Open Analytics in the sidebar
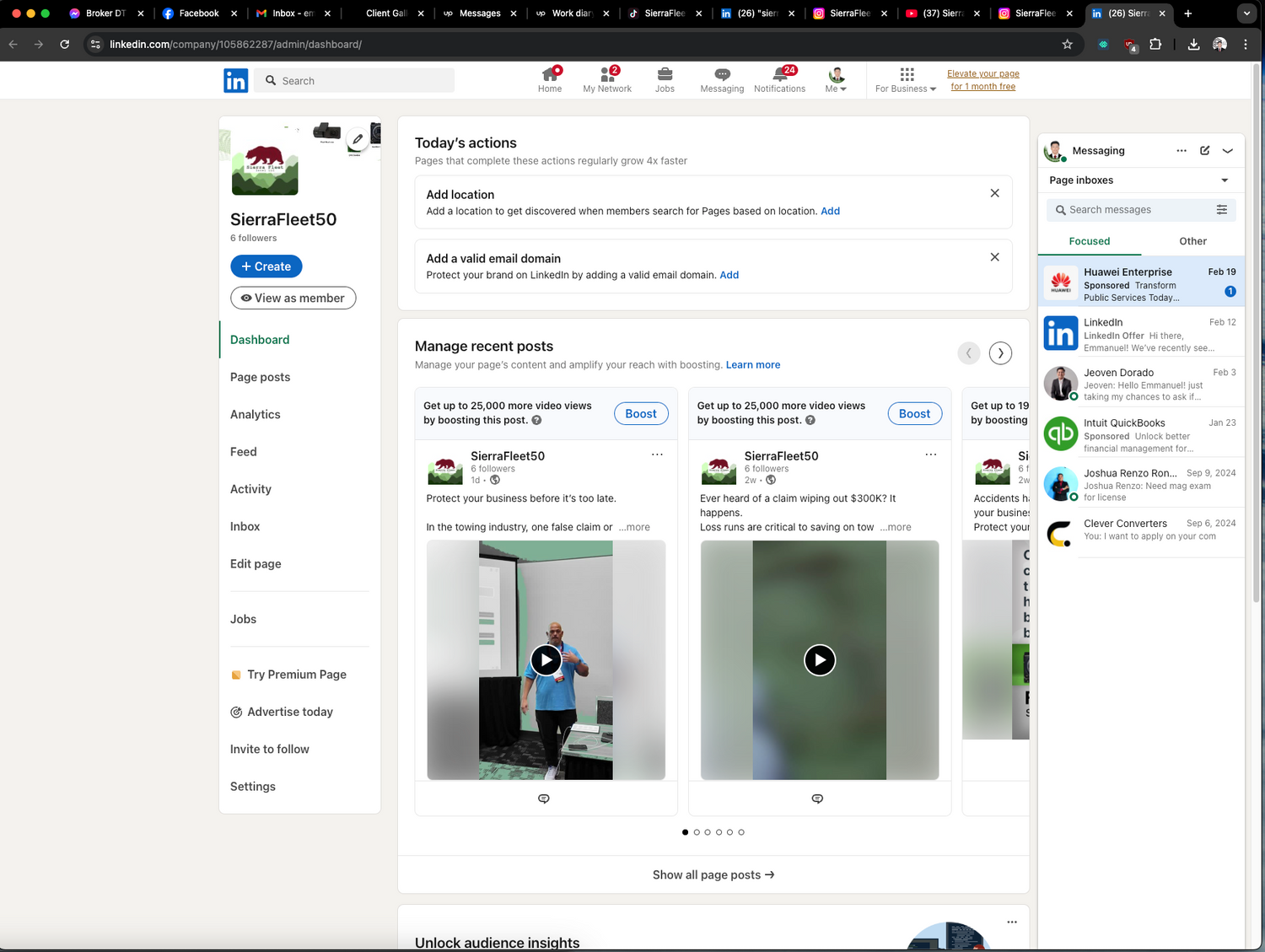 (x=256, y=414)
